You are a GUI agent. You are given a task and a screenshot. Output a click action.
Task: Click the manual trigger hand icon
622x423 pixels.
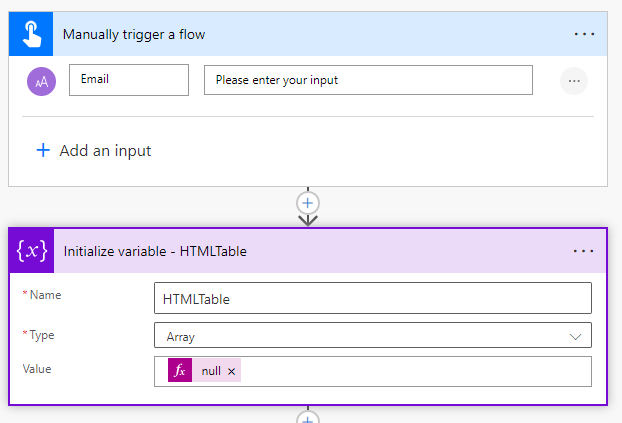[29, 34]
